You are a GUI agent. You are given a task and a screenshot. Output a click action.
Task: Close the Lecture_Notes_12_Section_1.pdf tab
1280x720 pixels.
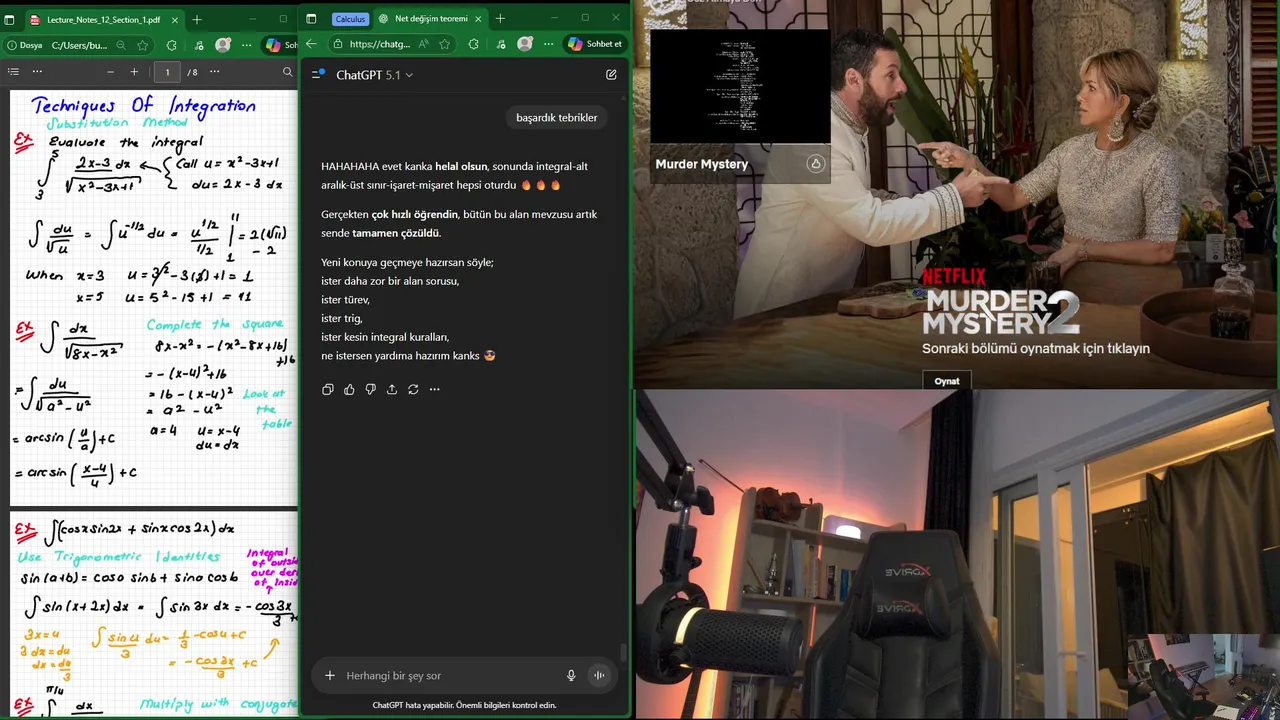coord(175,19)
